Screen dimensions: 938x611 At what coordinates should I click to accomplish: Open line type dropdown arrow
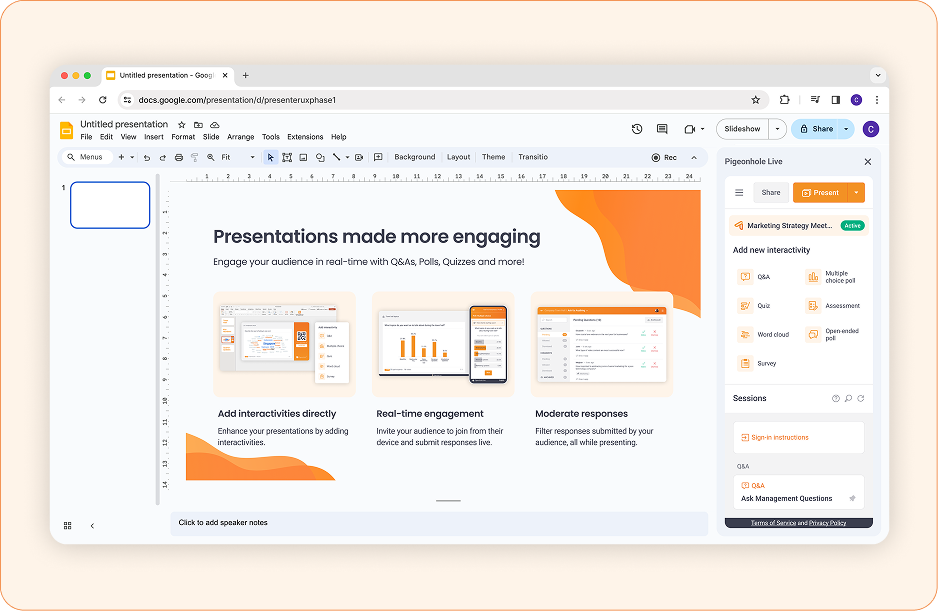(348, 157)
